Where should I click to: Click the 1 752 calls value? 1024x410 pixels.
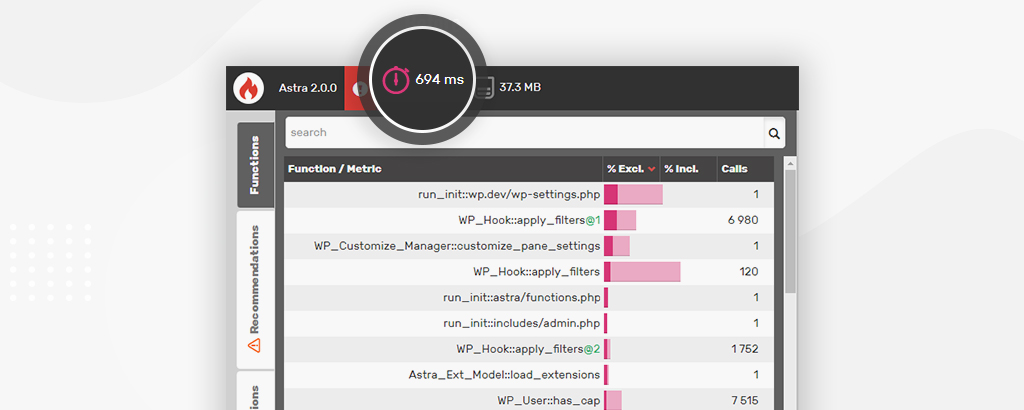[x=744, y=349]
